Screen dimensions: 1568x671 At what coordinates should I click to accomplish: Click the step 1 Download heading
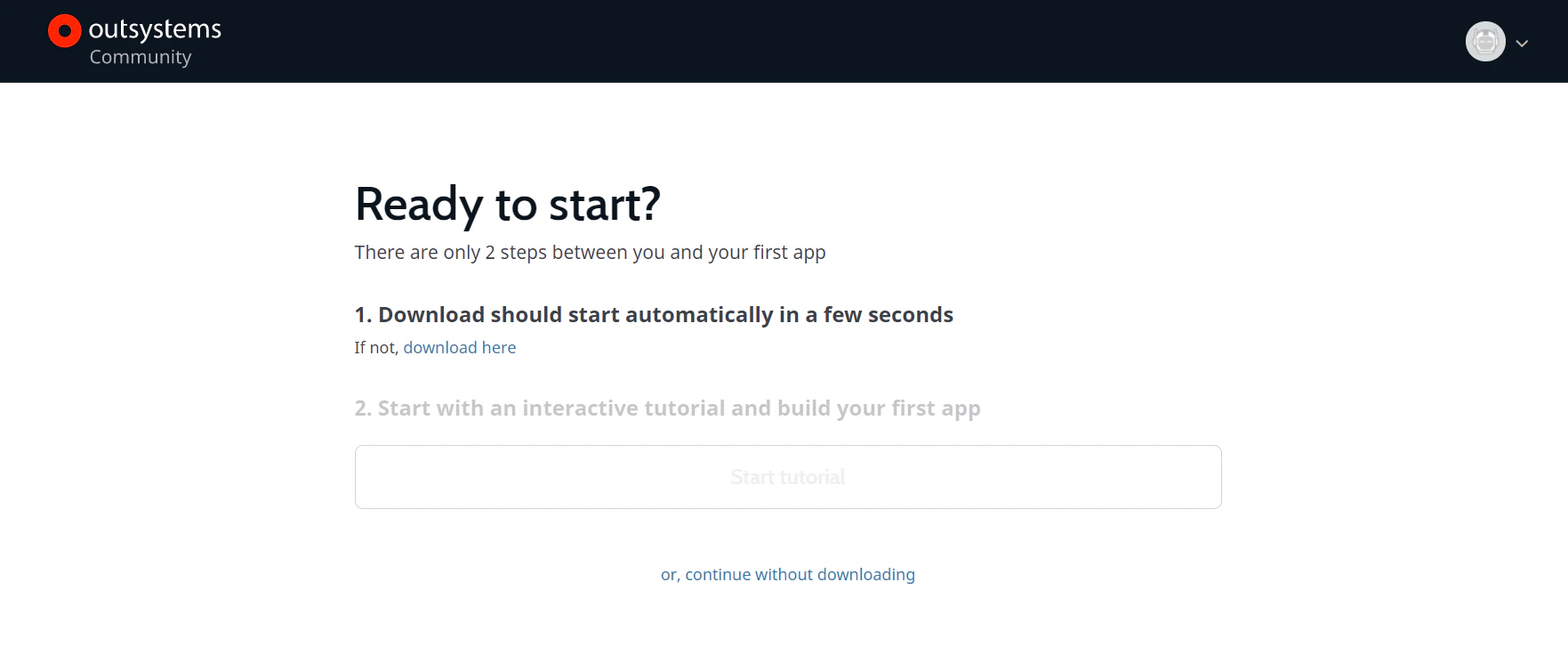pyautogui.click(x=654, y=315)
